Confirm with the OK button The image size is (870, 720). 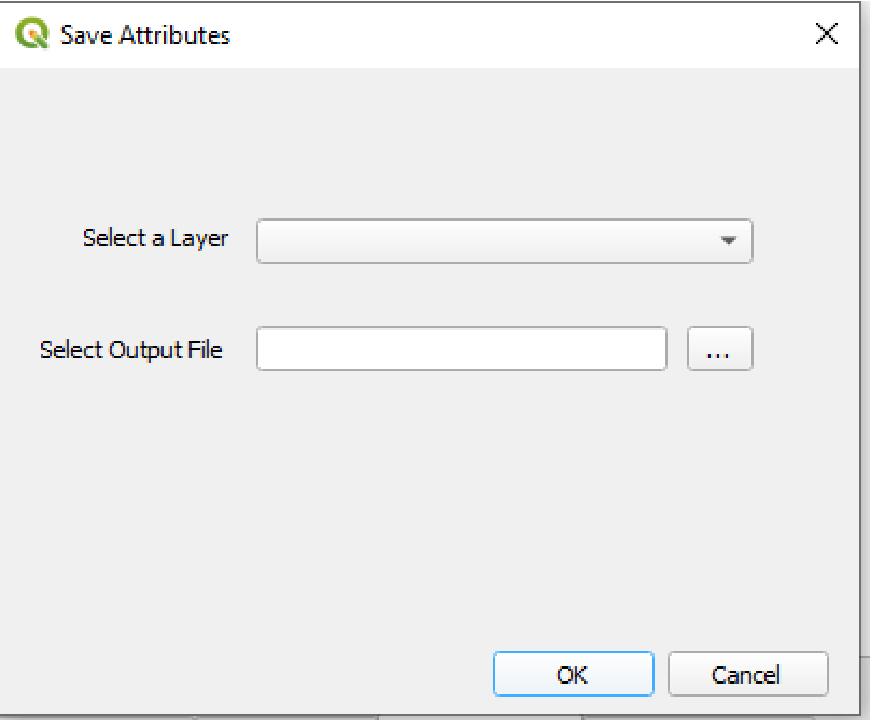pyautogui.click(x=573, y=674)
